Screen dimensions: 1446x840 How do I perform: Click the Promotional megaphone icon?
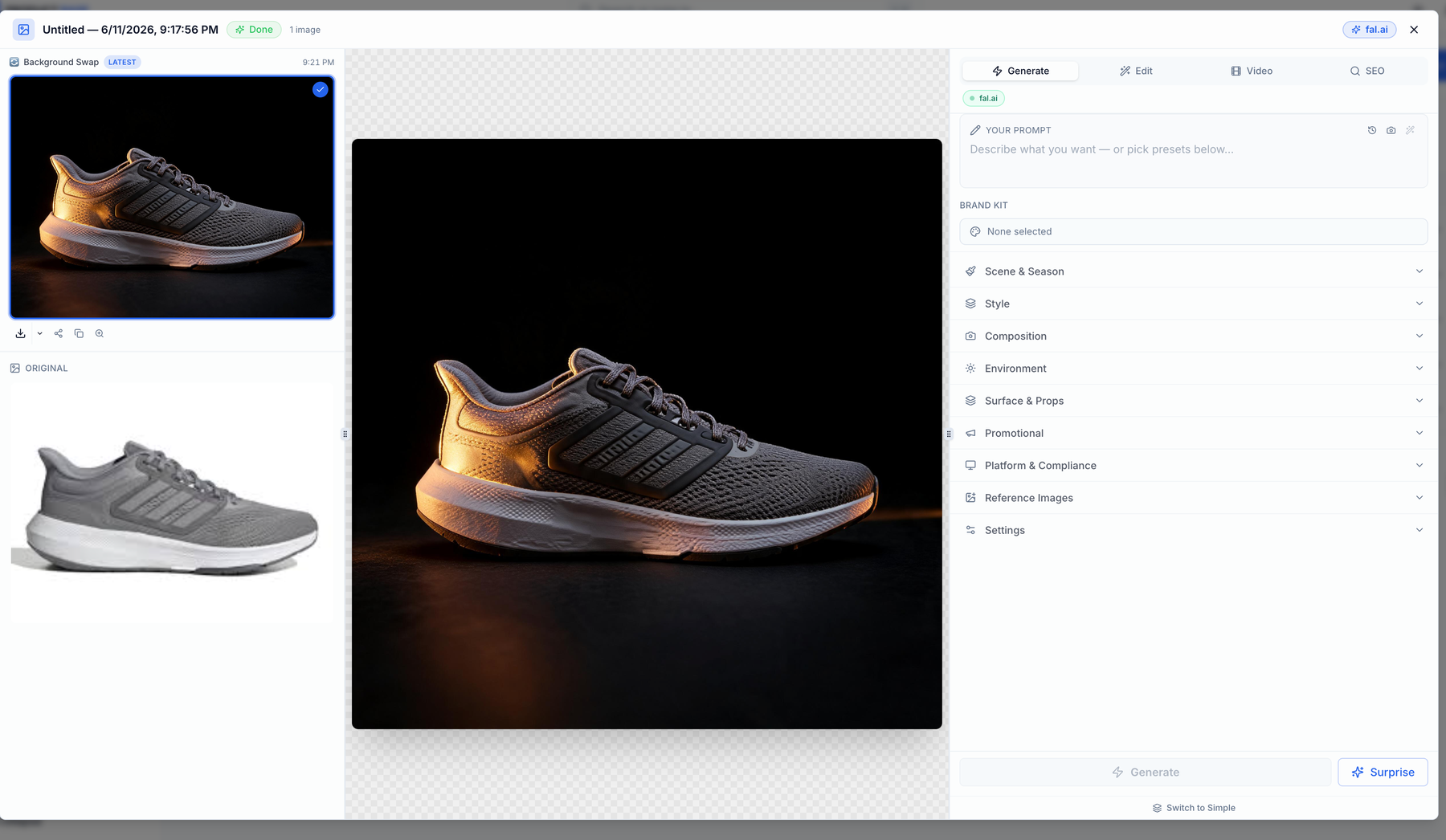click(970, 433)
